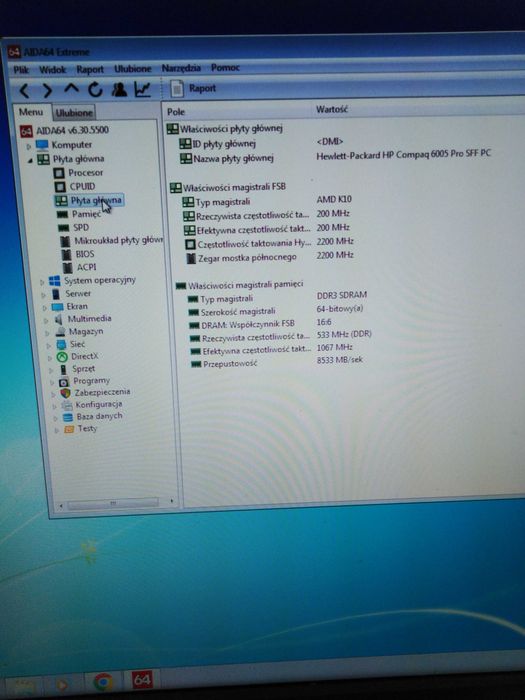Click the camera icon beside Programy

click(x=64, y=382)
